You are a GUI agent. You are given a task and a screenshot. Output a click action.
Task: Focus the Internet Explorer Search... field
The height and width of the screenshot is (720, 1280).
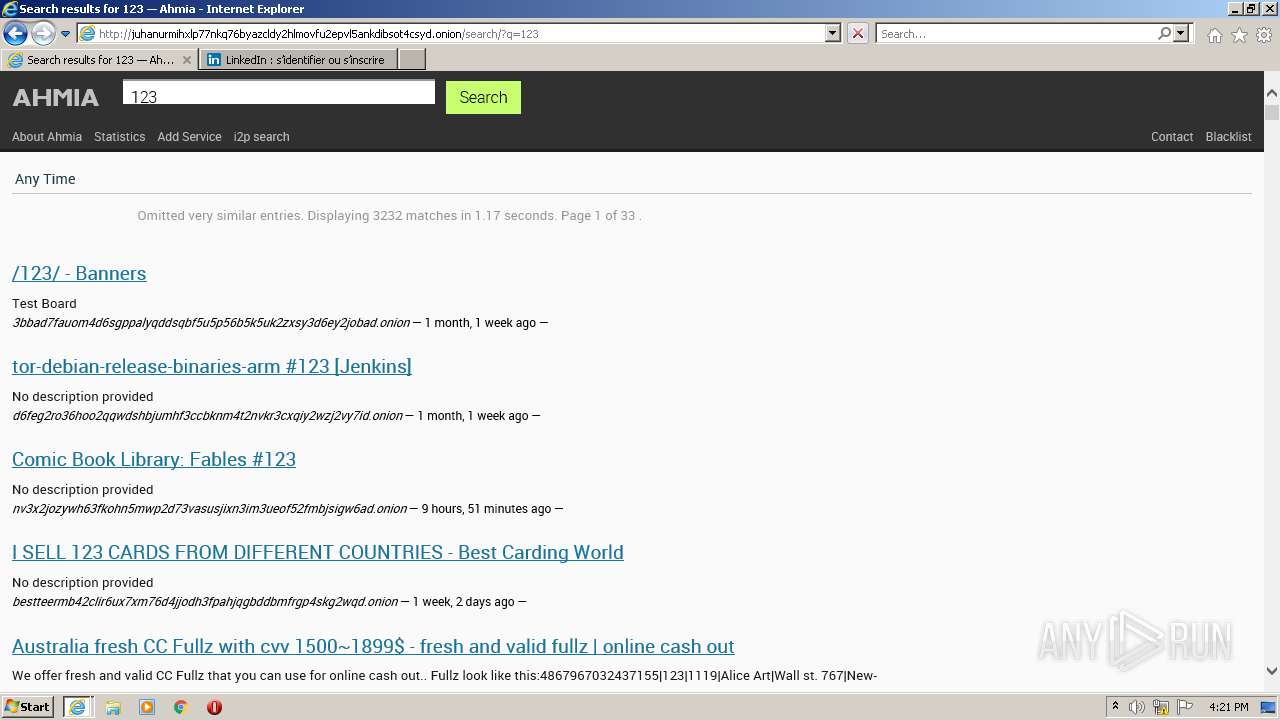[x=1016, y=33]
